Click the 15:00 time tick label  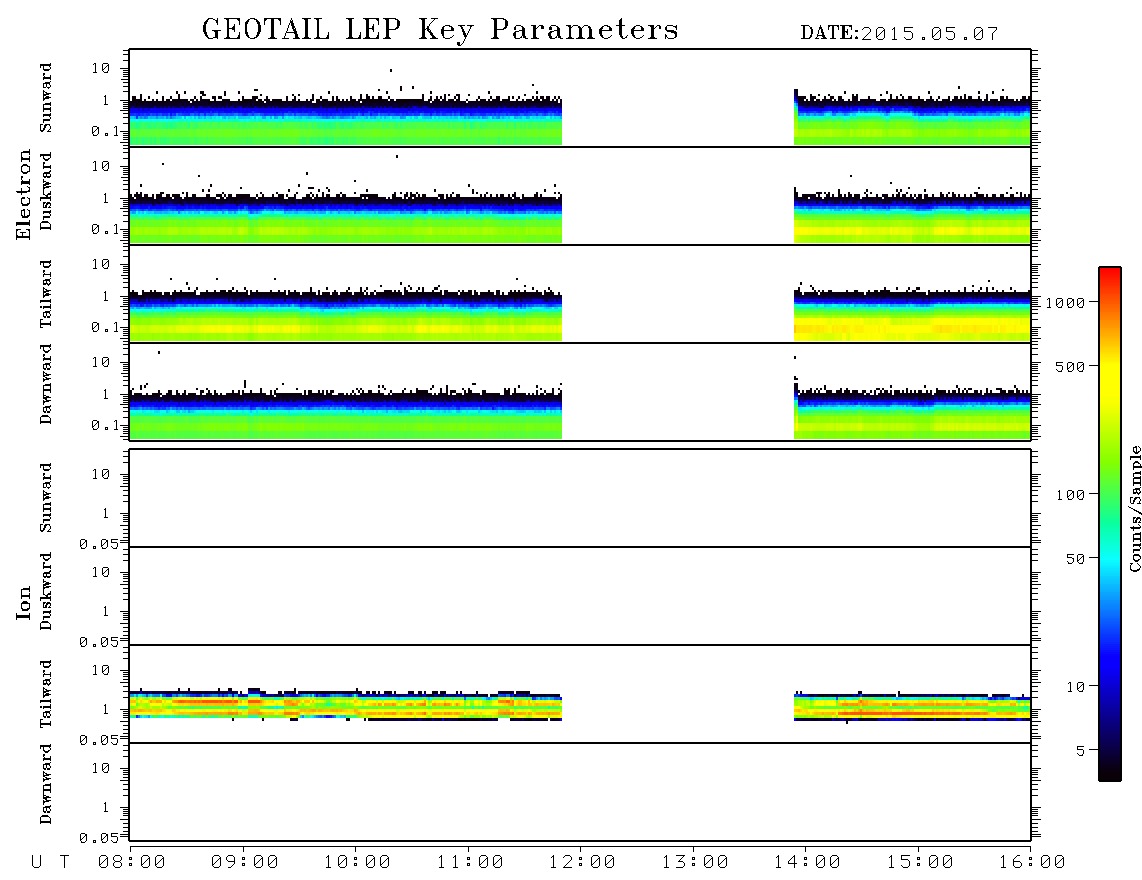(920, 863)
